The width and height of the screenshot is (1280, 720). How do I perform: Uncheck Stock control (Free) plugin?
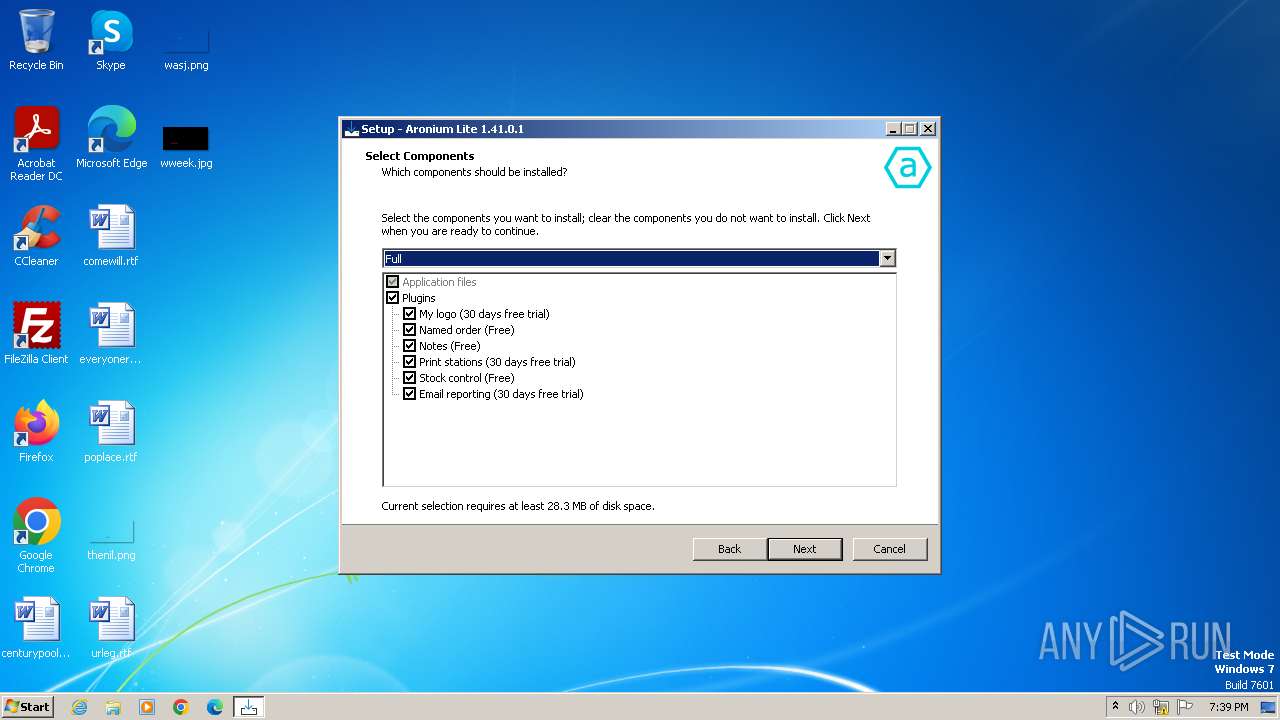coord(409,378)
